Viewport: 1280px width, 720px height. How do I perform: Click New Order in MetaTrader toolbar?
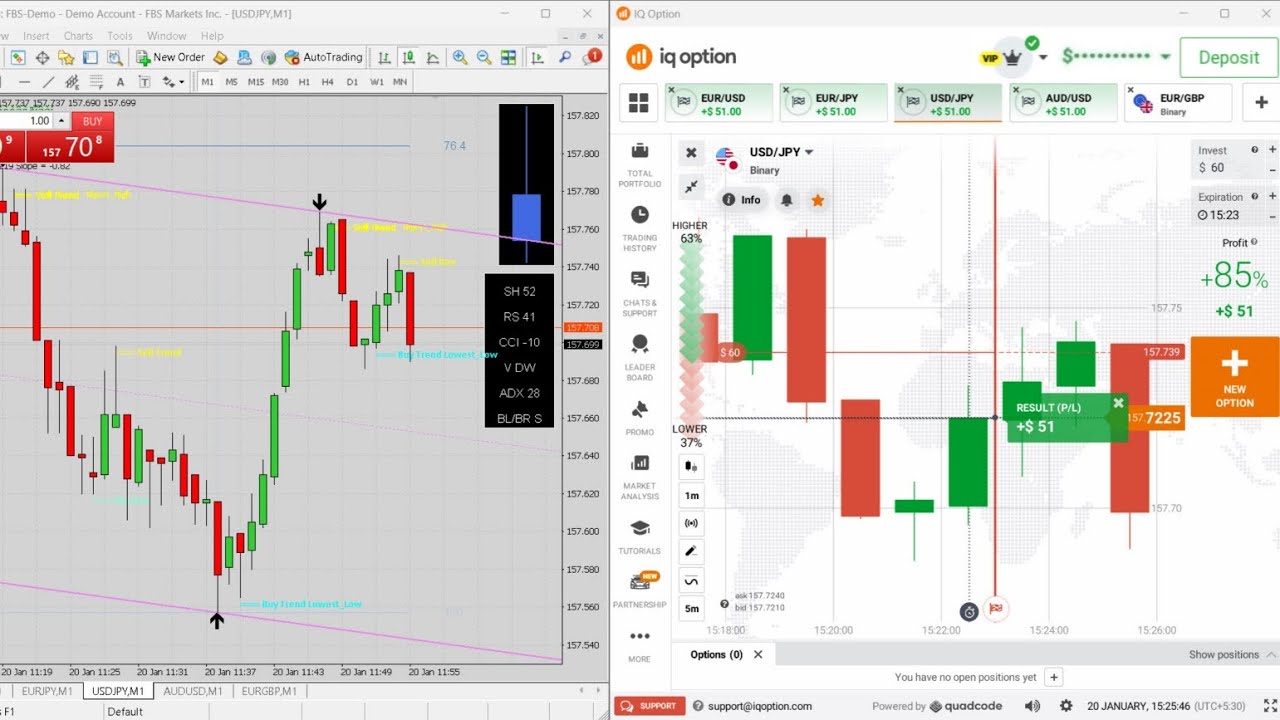[x=170, y=57]
